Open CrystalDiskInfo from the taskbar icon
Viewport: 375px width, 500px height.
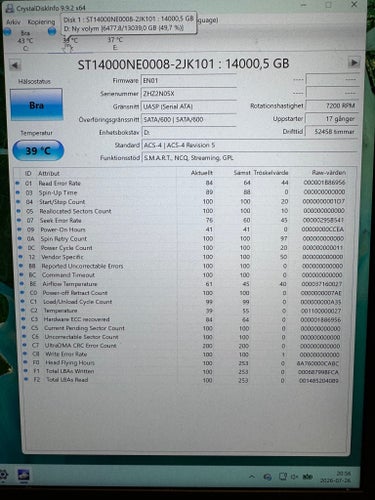coord(23,475)
